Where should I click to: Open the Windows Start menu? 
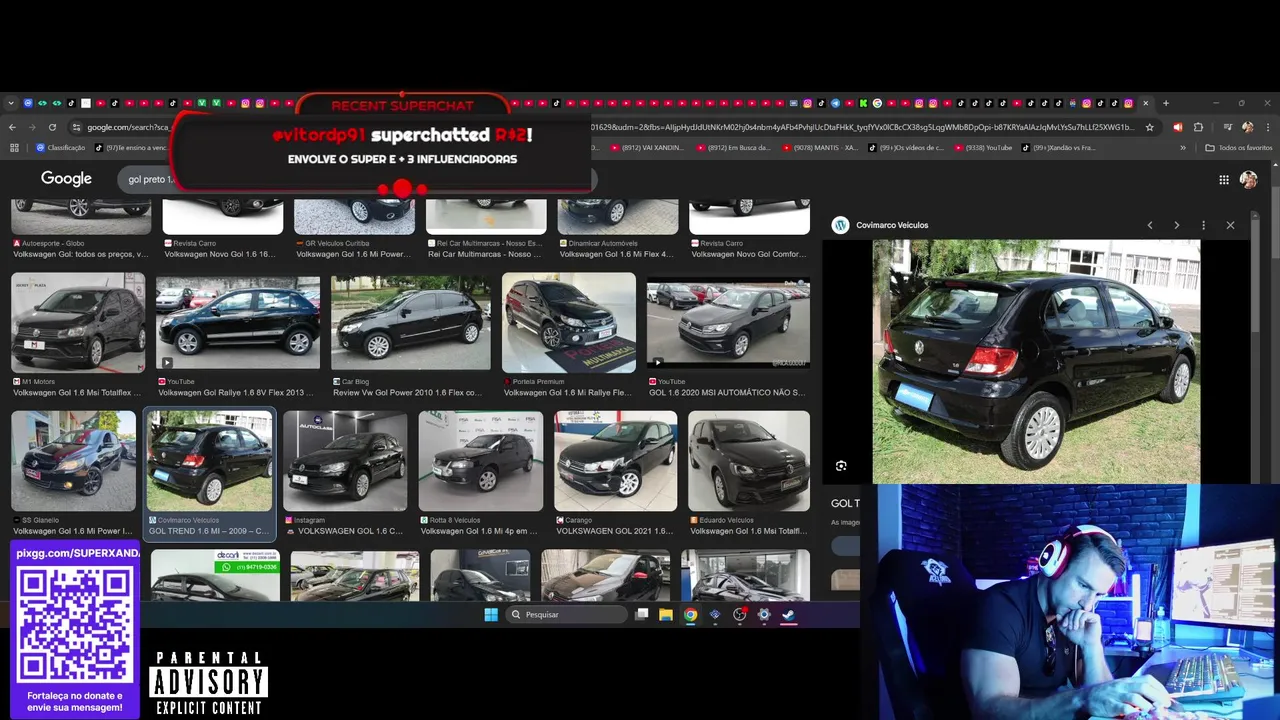(x=491, y=615)
